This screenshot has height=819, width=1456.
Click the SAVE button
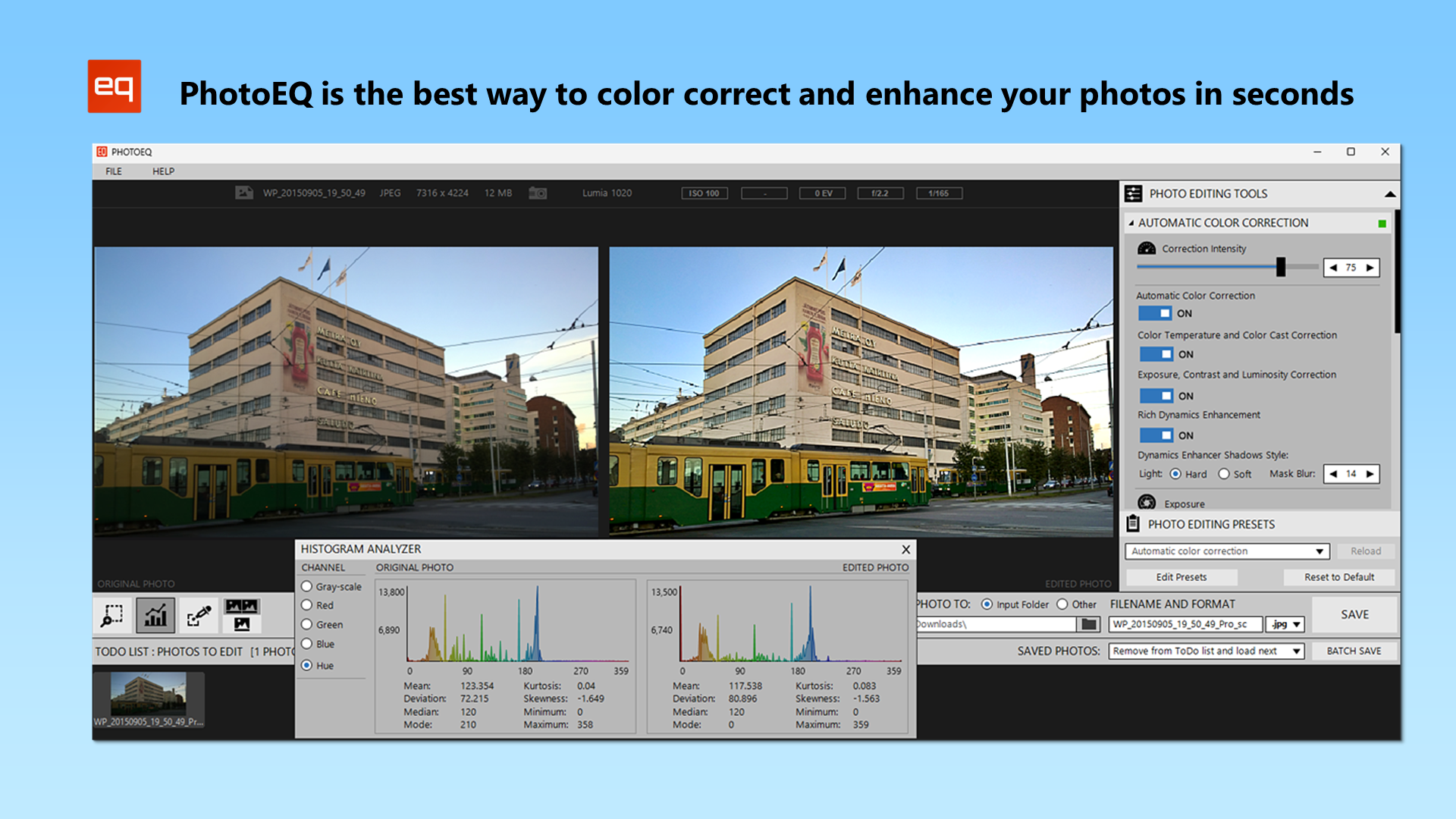click(x=1354, y=614)
